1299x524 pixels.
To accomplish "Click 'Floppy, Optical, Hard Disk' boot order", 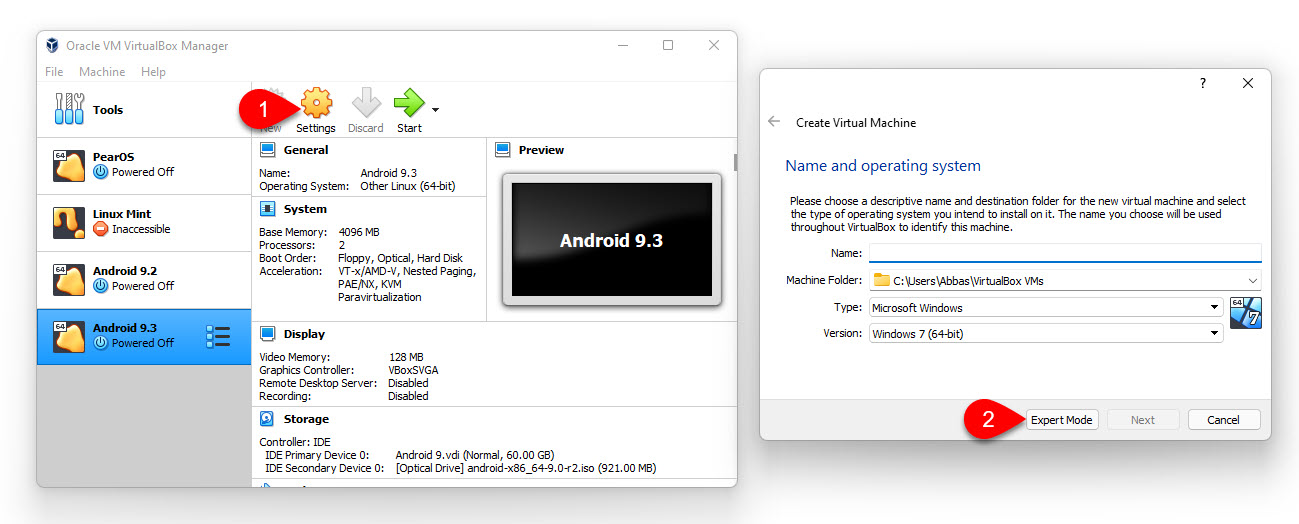I will 402,258.
